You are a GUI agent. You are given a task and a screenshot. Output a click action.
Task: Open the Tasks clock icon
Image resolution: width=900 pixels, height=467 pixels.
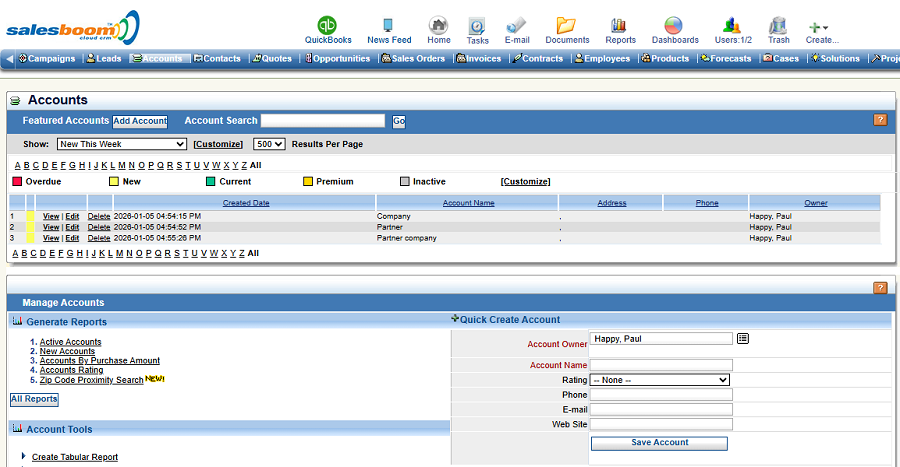pyautogui.click(x=478, y=25)
